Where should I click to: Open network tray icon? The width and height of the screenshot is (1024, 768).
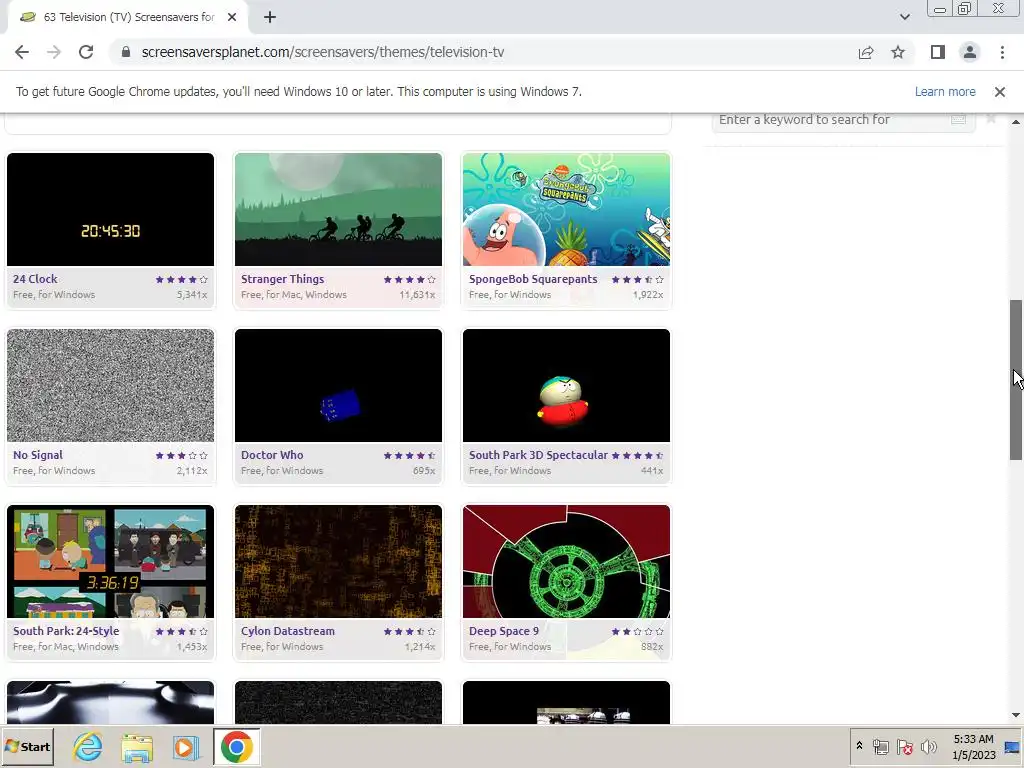880,746
